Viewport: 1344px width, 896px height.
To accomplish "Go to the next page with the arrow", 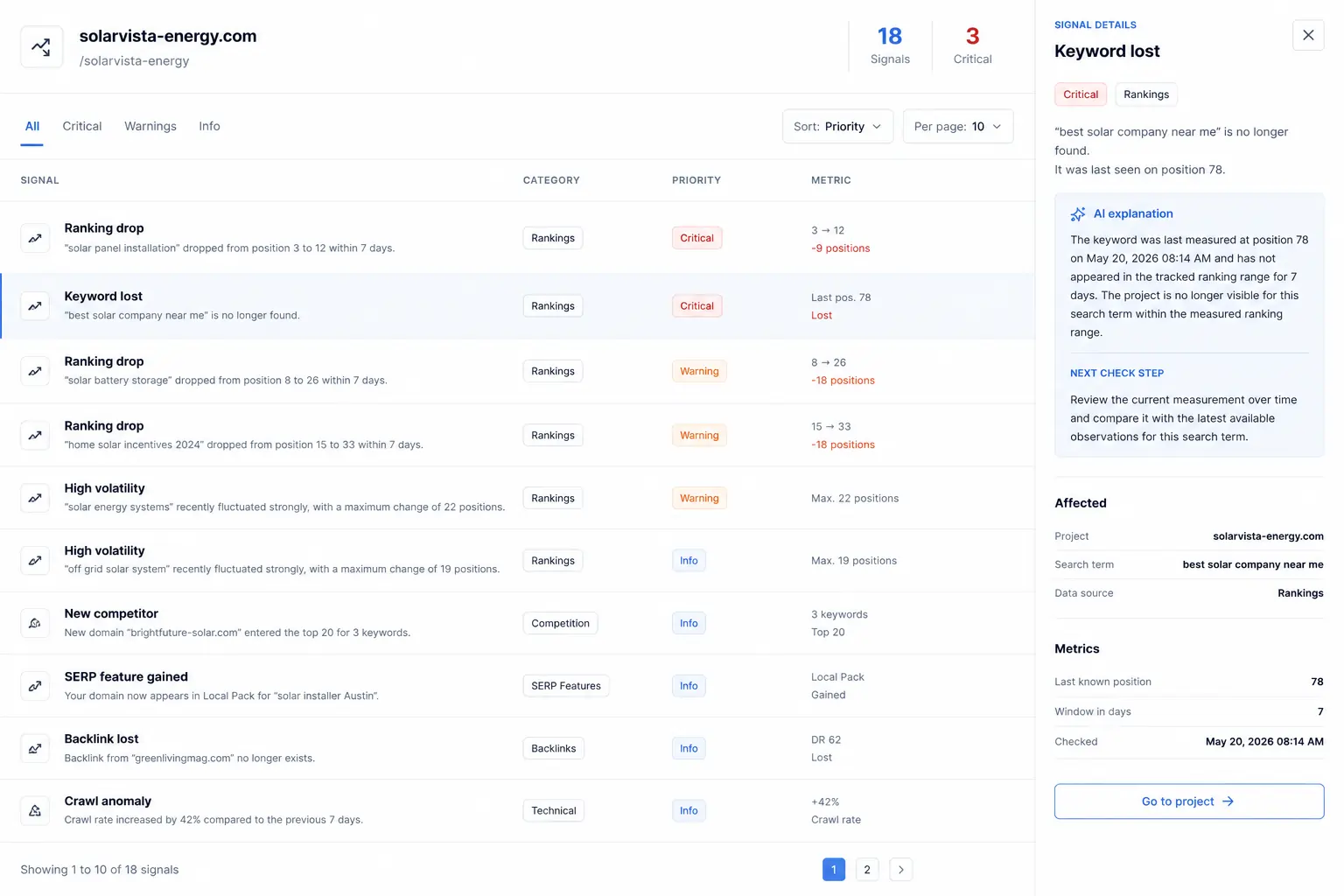I will [900, 869].
